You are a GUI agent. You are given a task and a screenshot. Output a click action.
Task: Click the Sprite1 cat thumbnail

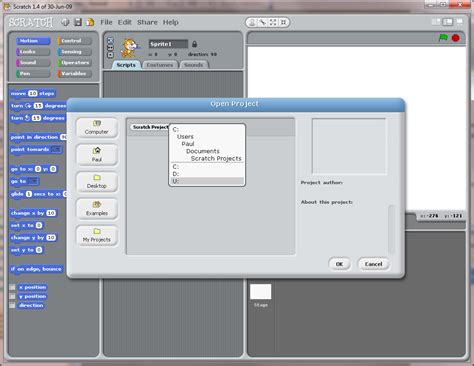tap(130, 48)
